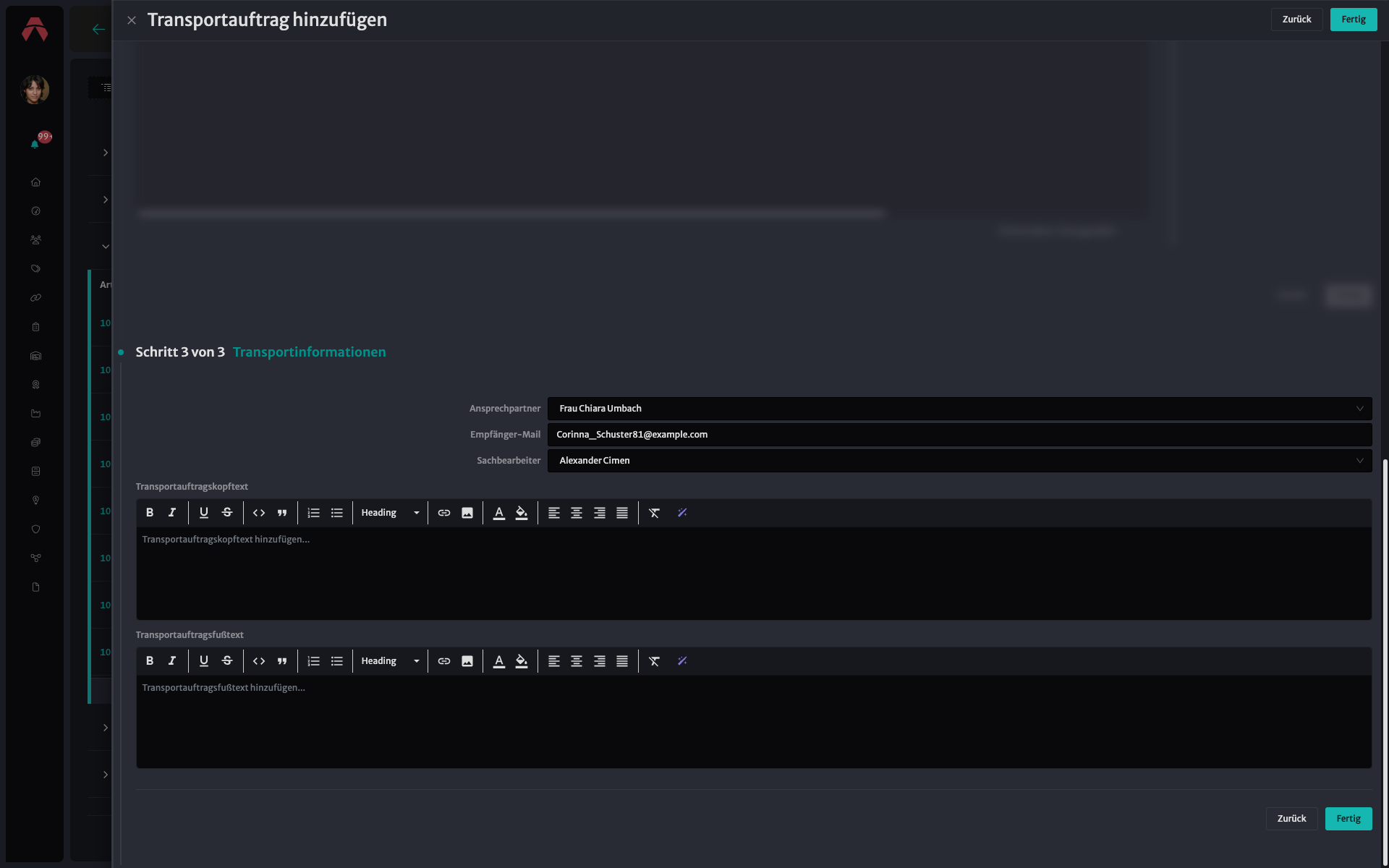1389x868 pixels.
Task: Toggle italic in Transportauftragskopftext toolbar
Action: coord(172,513)
